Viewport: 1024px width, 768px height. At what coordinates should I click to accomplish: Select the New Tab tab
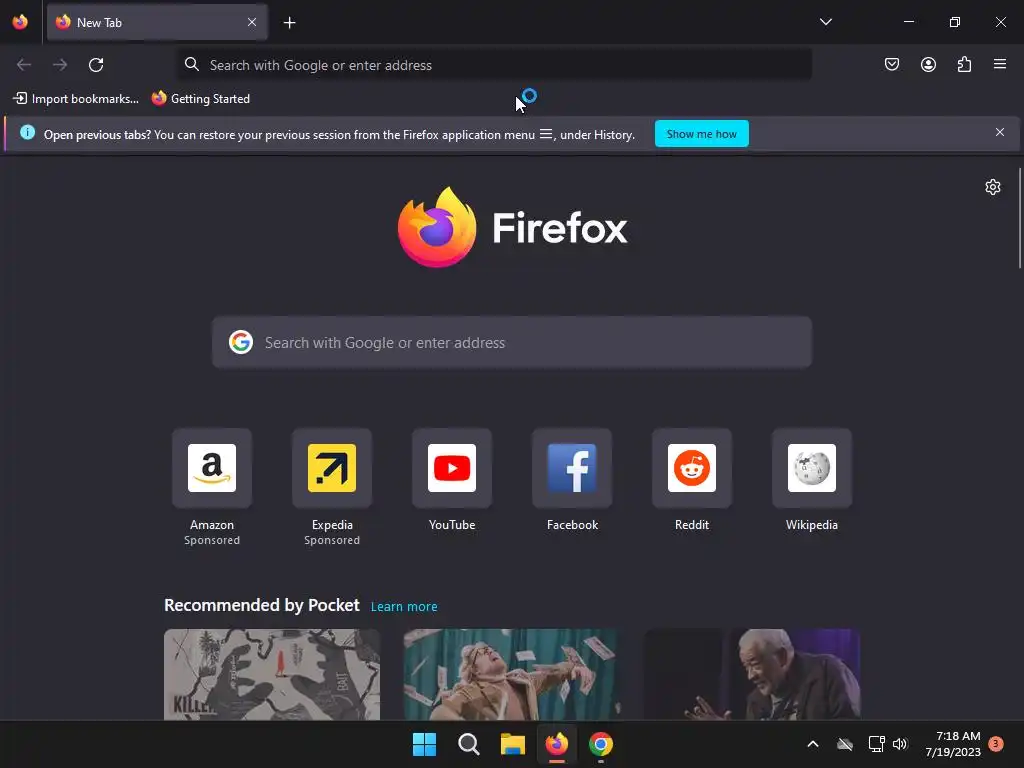pos(157,22)
